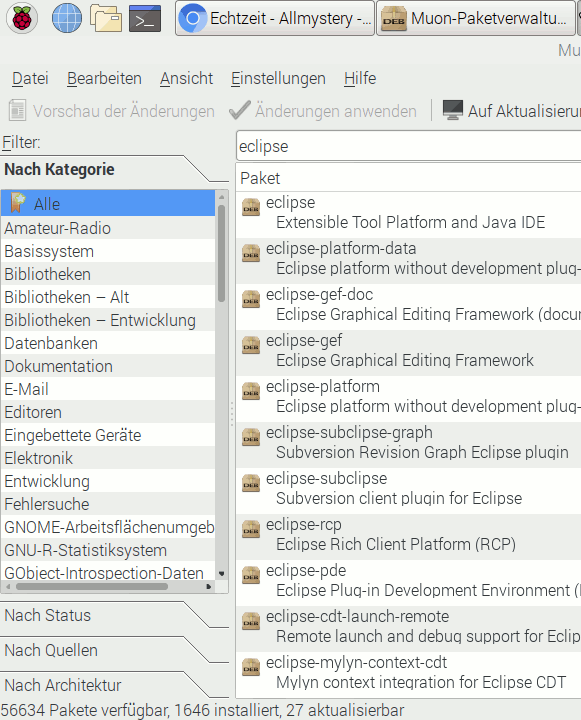Select the Amateur-Radio category
The image size is (581, 720).
(108, 228)
